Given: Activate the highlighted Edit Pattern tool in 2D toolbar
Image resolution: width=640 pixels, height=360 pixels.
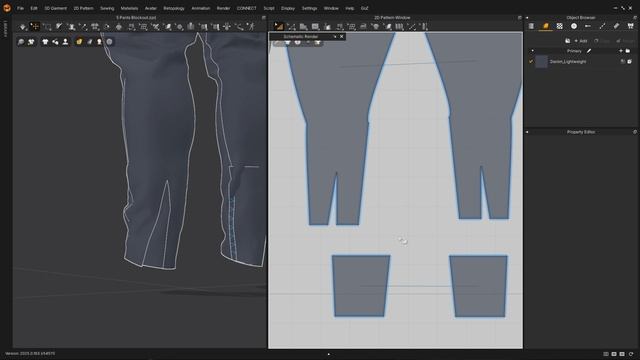Looking at the screenshot, I should pos(279,27).
